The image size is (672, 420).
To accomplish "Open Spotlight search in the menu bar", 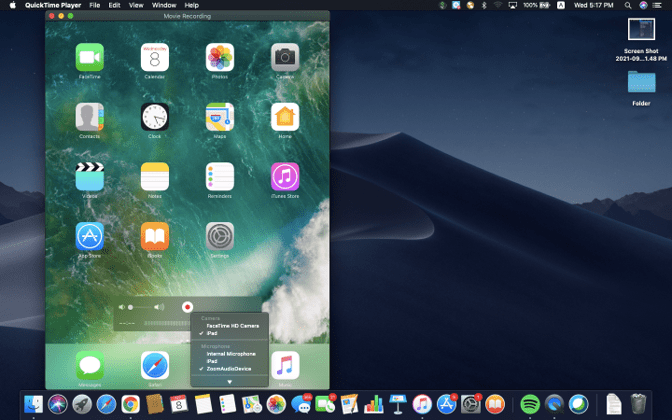I will tap(628, 5).
